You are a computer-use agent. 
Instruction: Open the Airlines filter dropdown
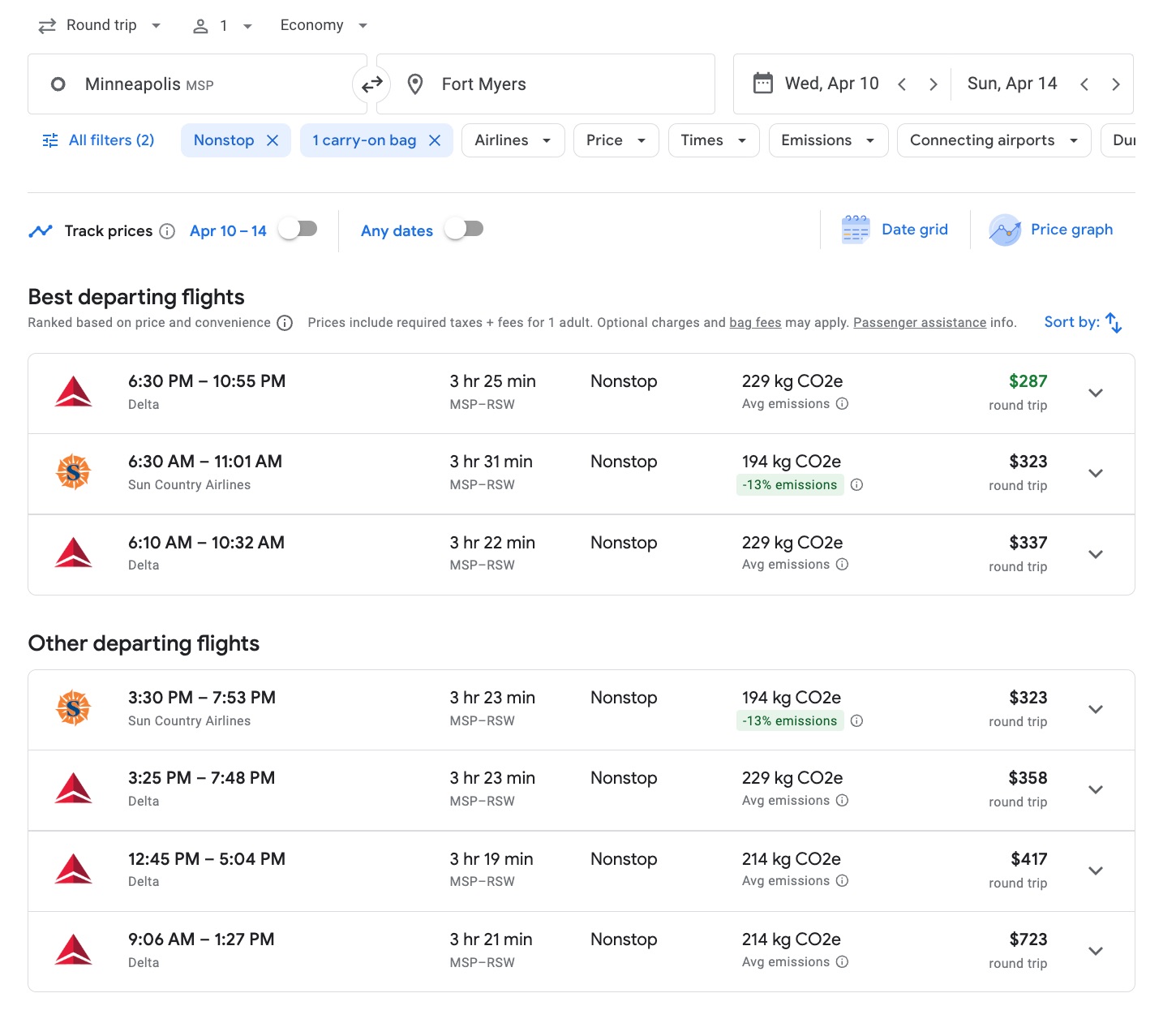tap(513, 140)
